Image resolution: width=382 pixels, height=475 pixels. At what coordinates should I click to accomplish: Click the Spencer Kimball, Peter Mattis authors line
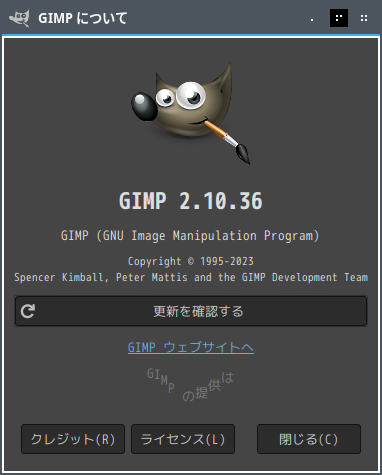(x=191, y=277)
